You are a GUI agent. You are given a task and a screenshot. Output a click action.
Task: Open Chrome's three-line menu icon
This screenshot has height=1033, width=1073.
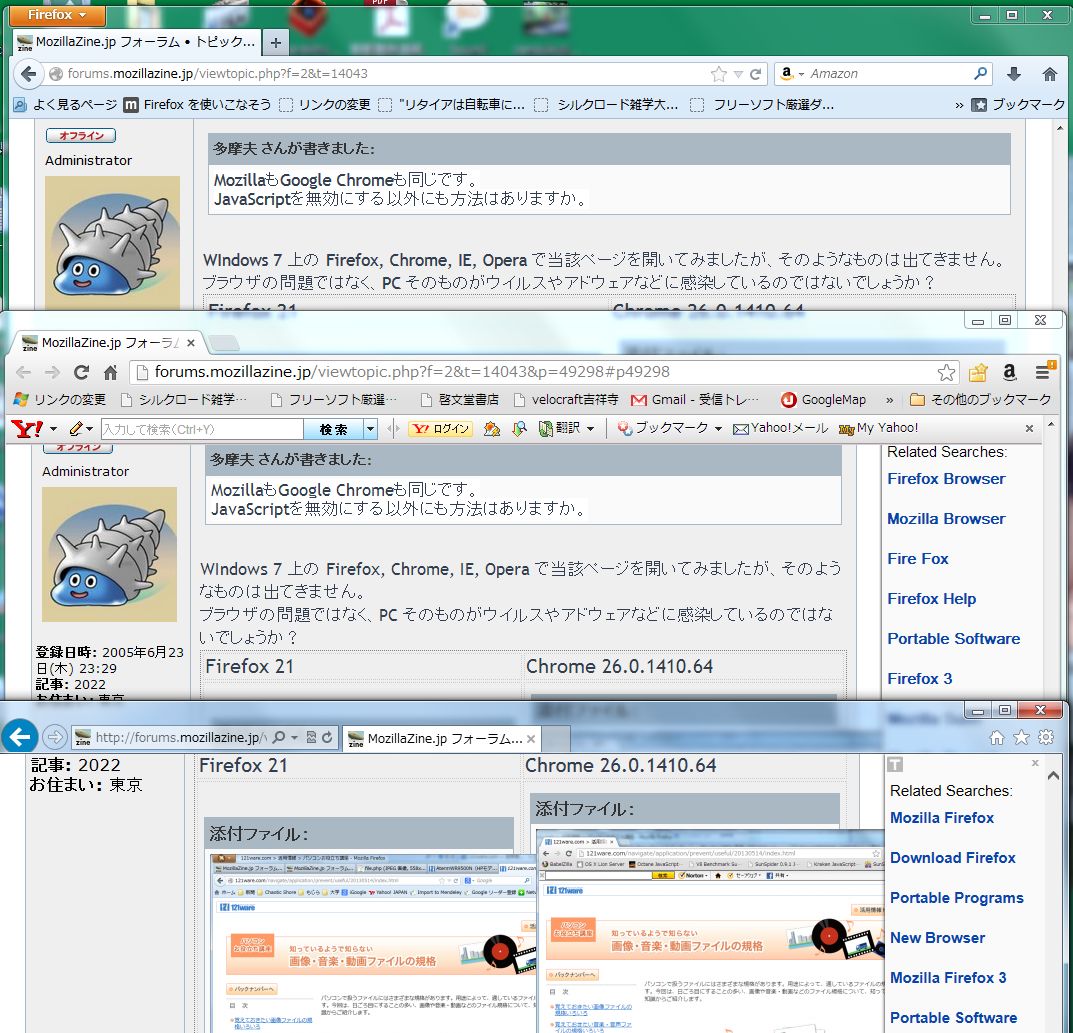pyautogui.click(x=1042, y=372)
